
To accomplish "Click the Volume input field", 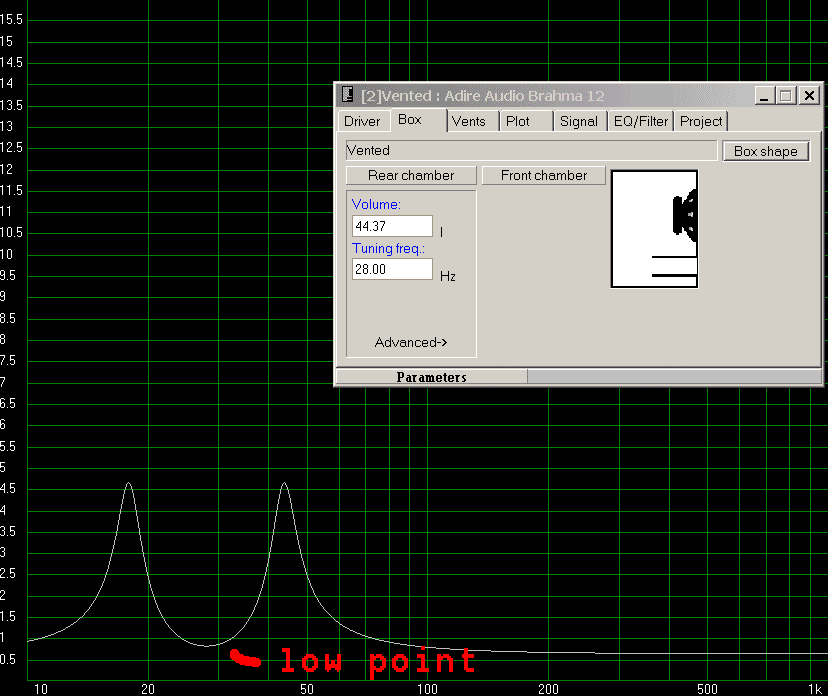I will tap(392, 226).
